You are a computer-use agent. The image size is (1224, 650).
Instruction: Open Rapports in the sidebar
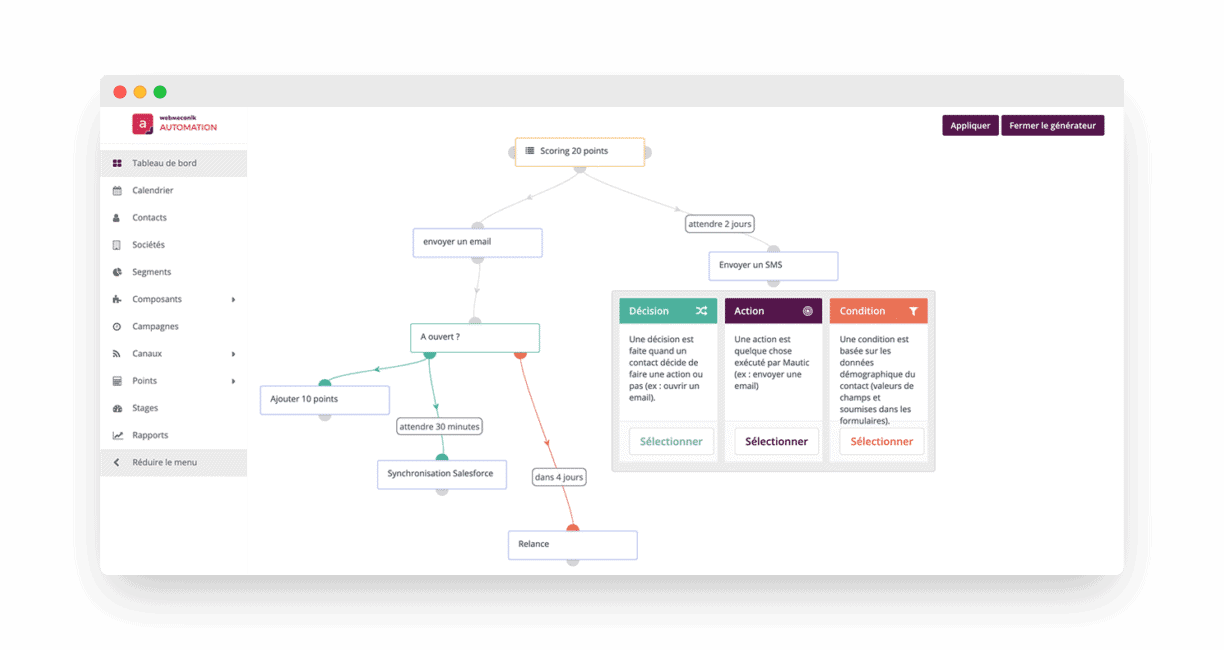(173, 435)
